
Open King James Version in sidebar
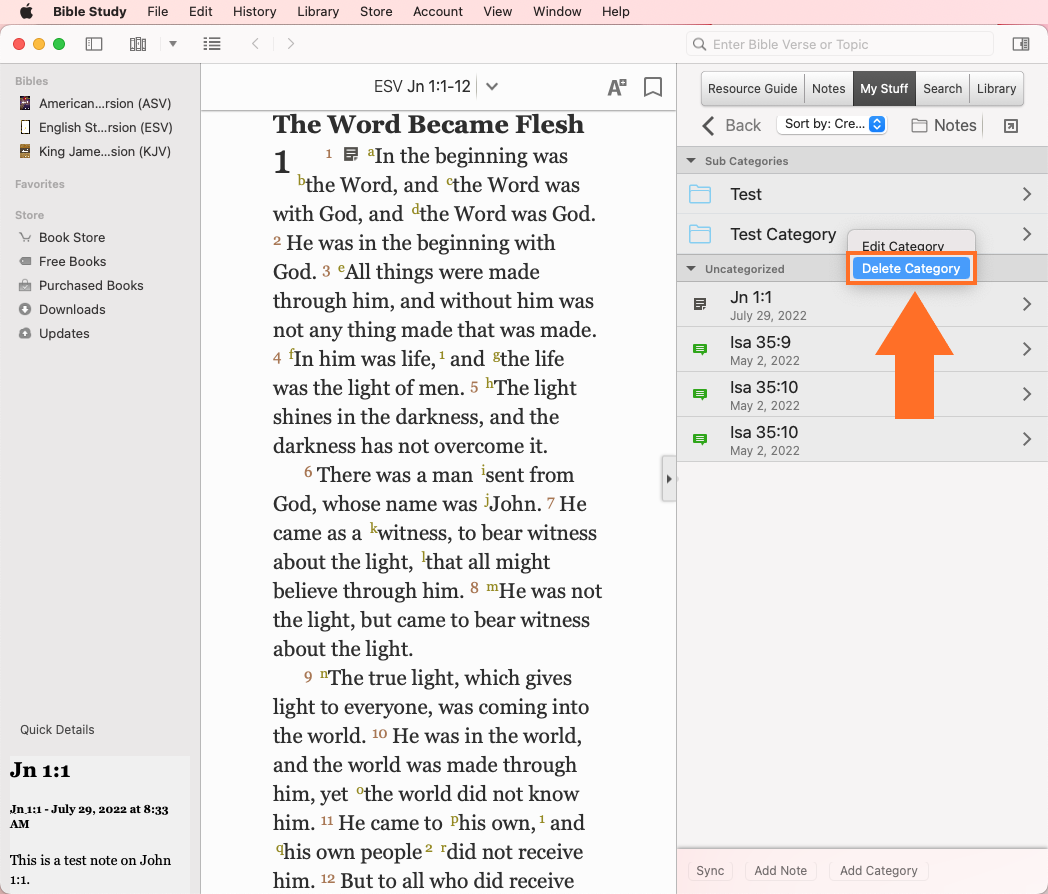point(104,152)
